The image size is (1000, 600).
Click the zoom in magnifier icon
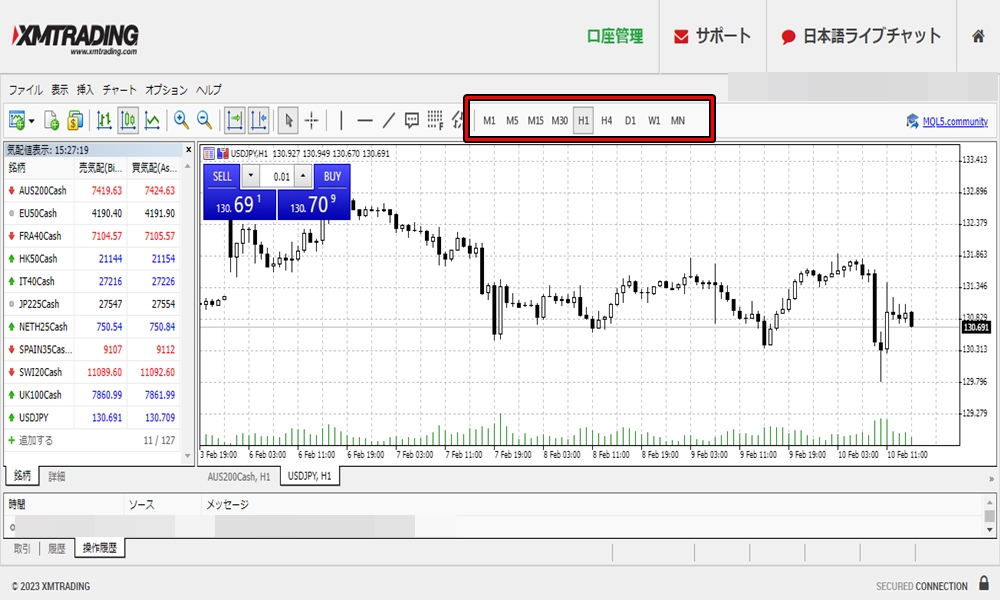click(x=181, y=120)
